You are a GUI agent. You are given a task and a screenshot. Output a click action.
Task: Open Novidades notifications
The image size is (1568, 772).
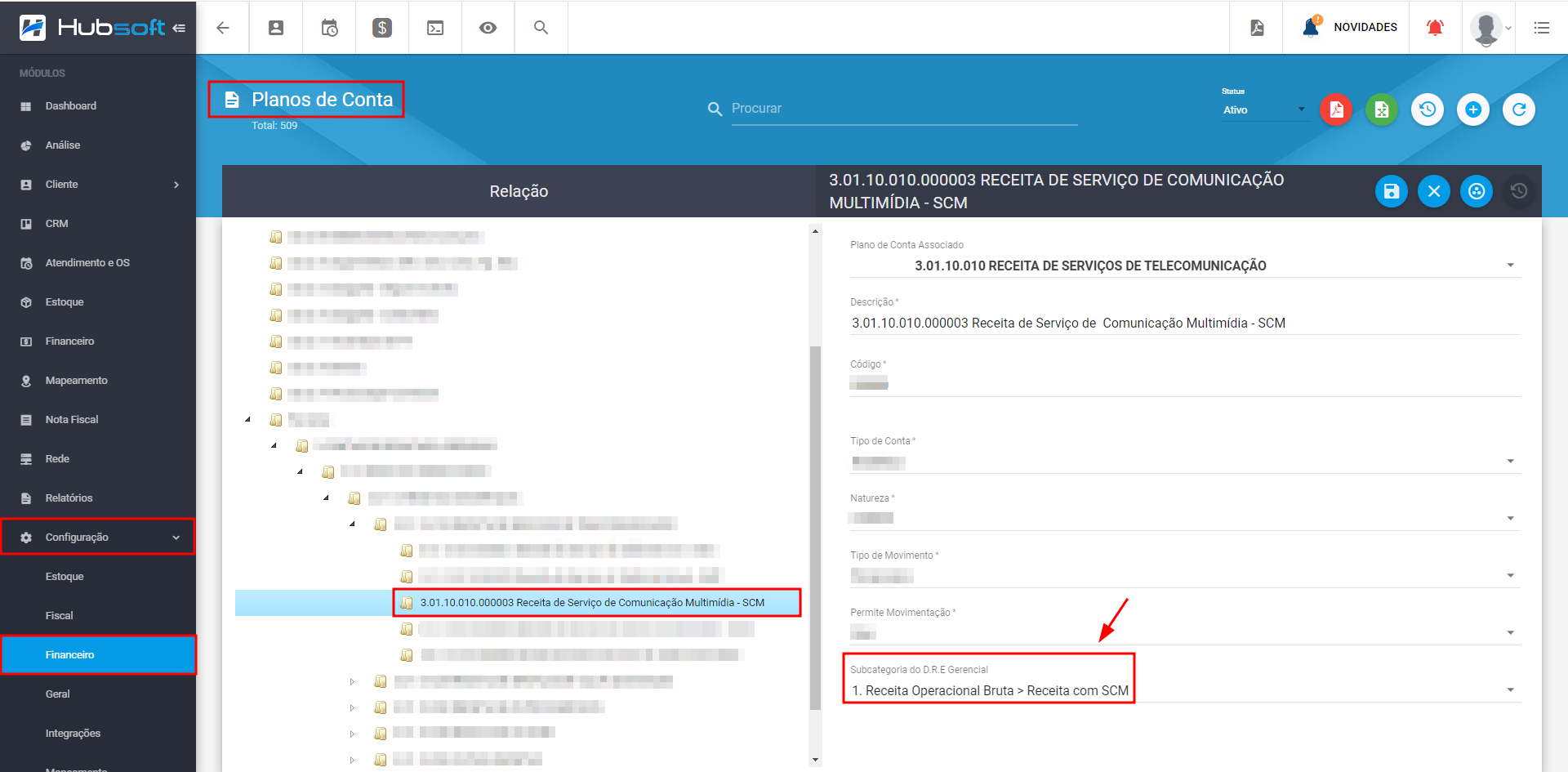1349,27
